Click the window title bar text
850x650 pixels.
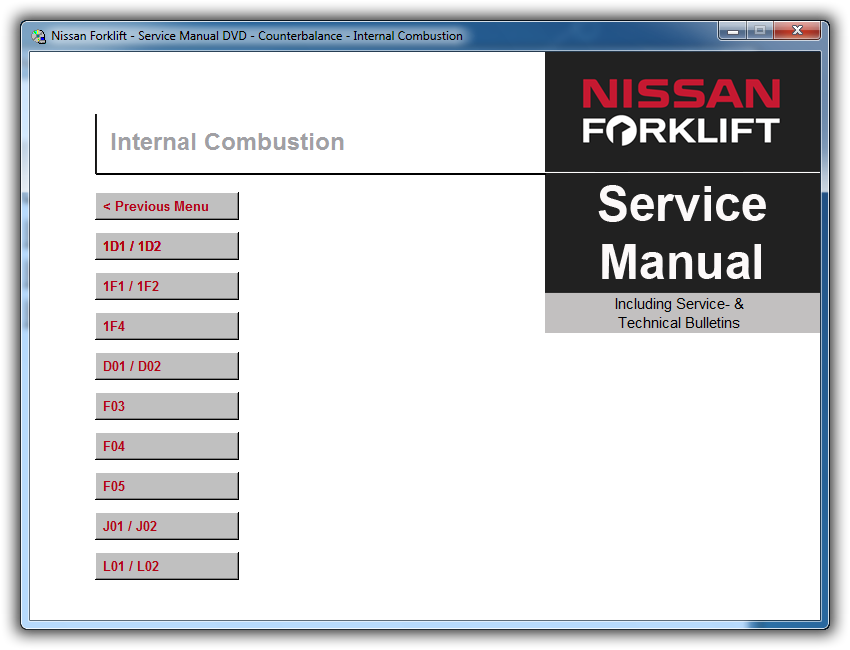coord(257,36)
